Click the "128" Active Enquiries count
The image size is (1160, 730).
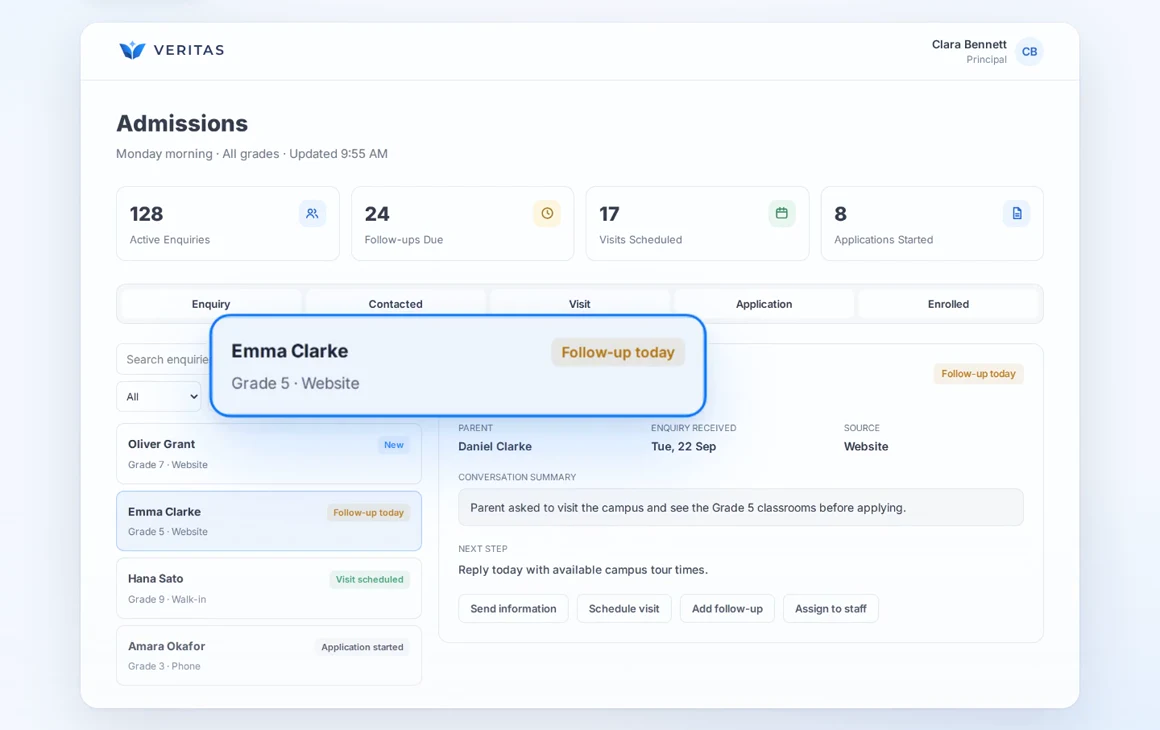146,214
